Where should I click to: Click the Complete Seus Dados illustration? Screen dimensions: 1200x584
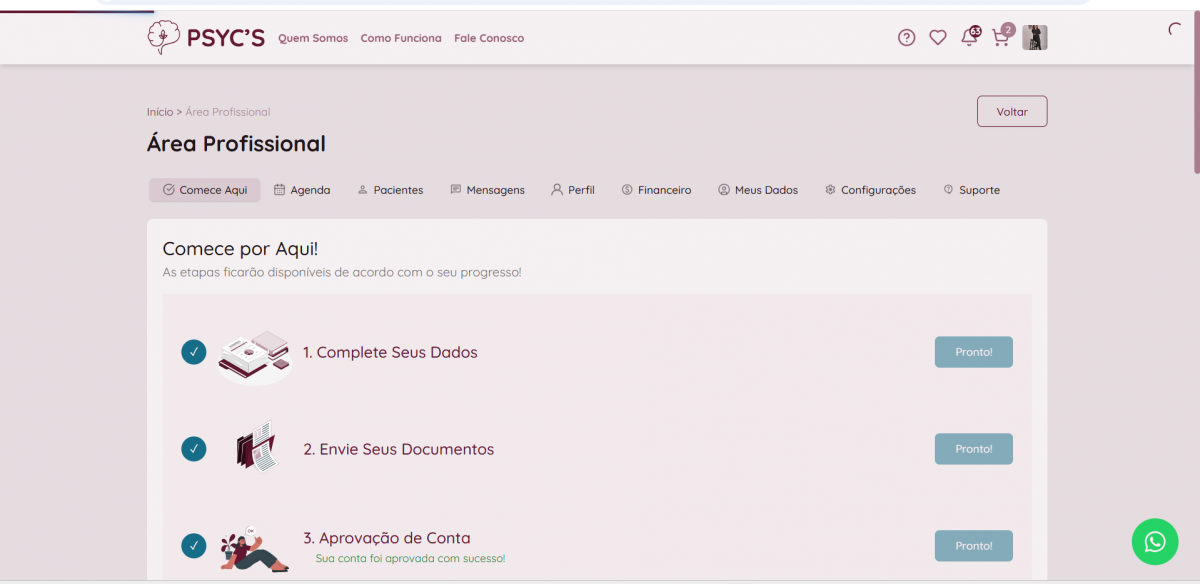point(254,355)
